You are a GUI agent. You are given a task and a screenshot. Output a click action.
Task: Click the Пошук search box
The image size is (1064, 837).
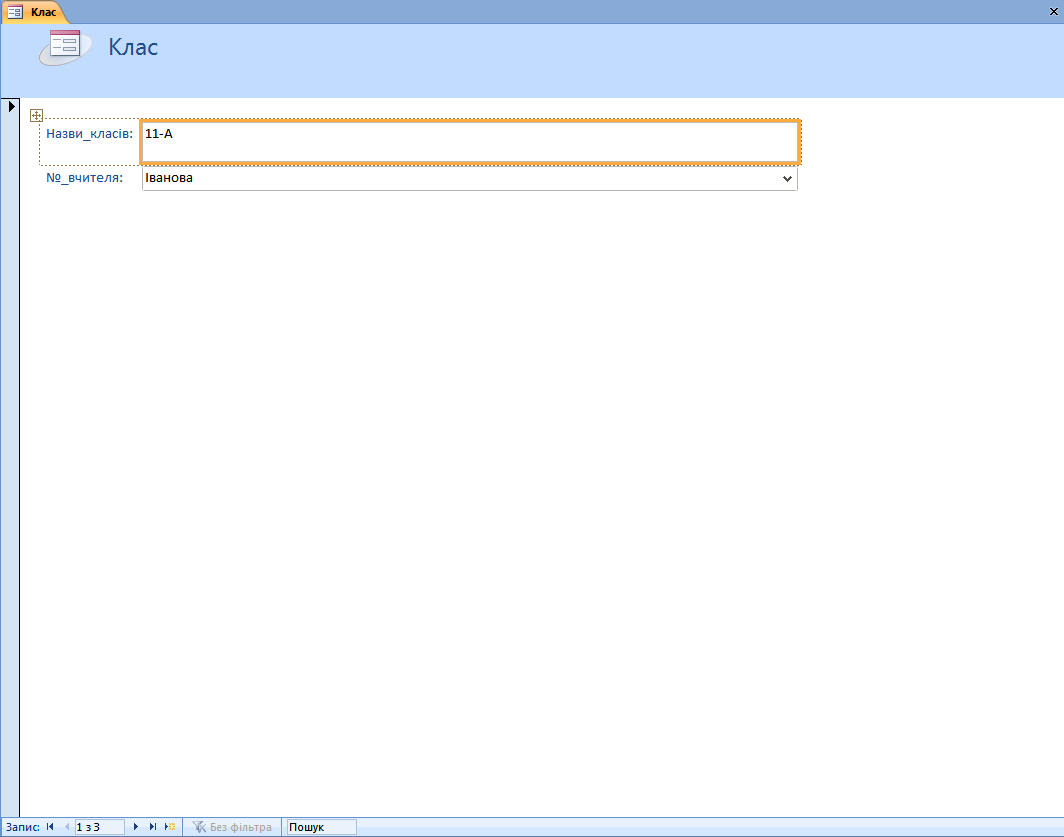pyautogui.click(x=322, y=827)
